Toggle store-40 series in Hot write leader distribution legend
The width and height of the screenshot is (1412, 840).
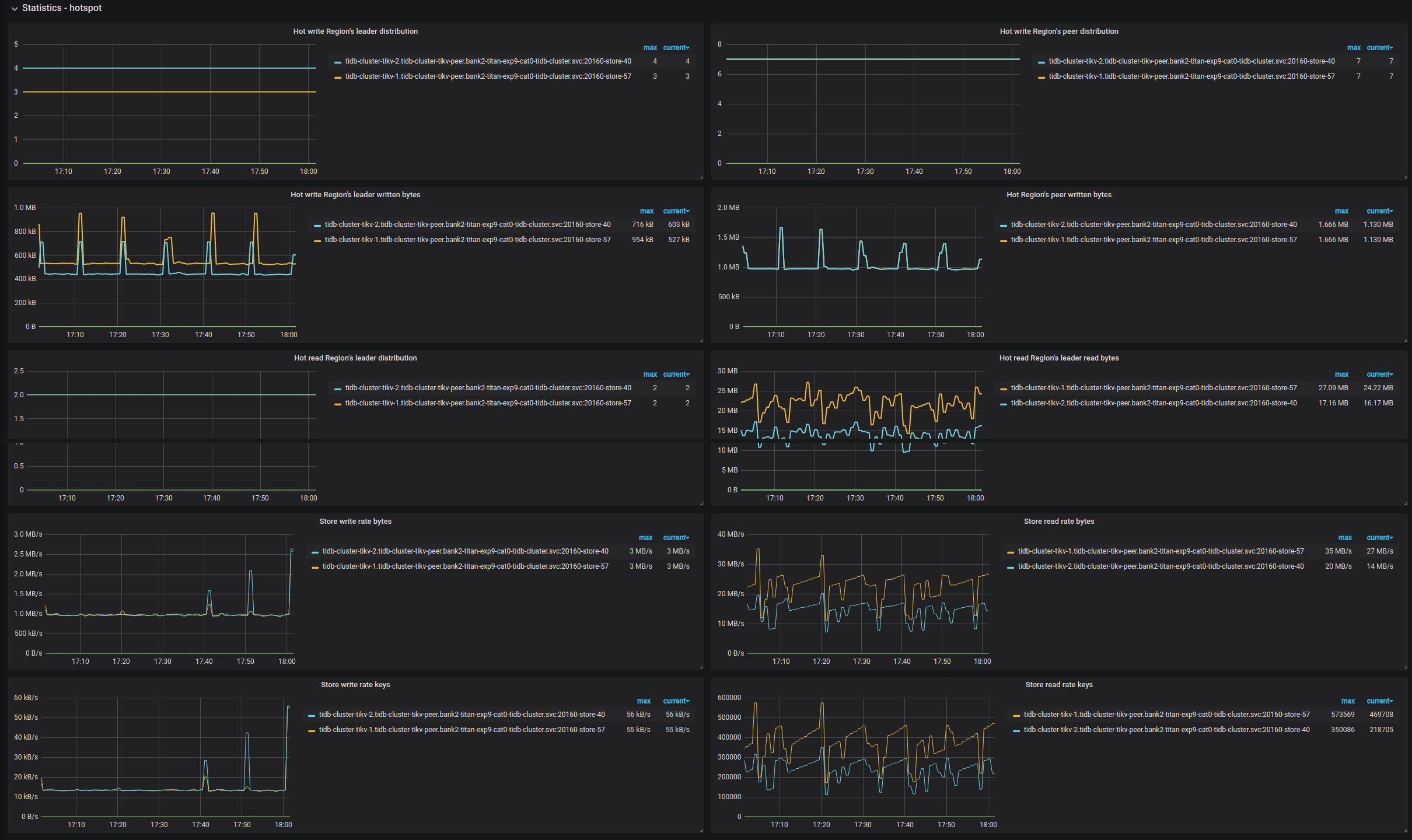(x=488, y=61)
